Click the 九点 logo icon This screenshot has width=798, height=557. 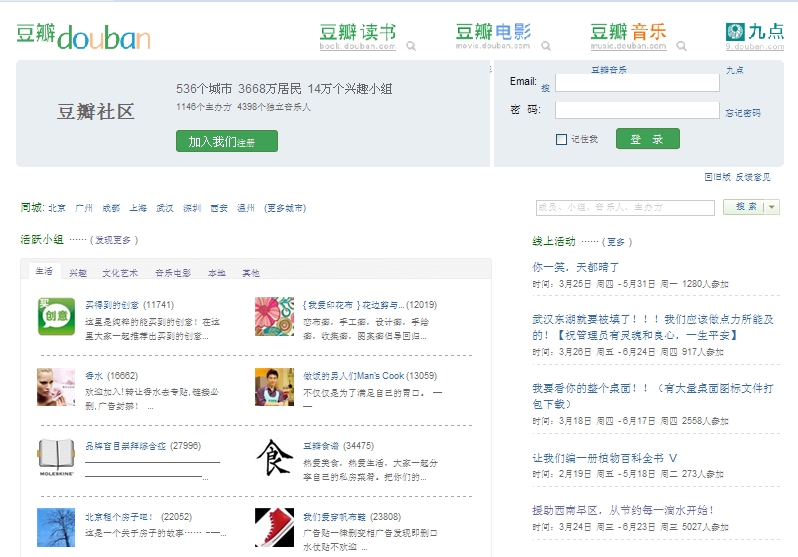735,32
